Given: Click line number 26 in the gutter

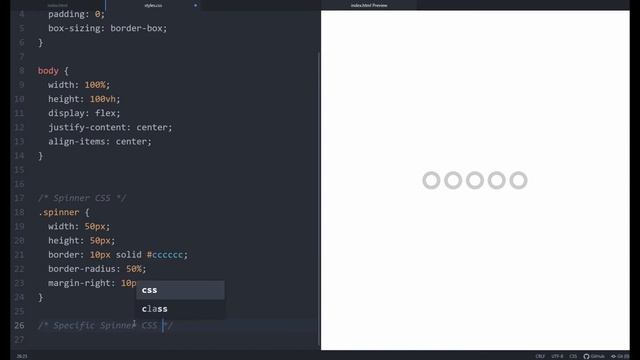Looking at the screenshot, I should coord(19,325).
